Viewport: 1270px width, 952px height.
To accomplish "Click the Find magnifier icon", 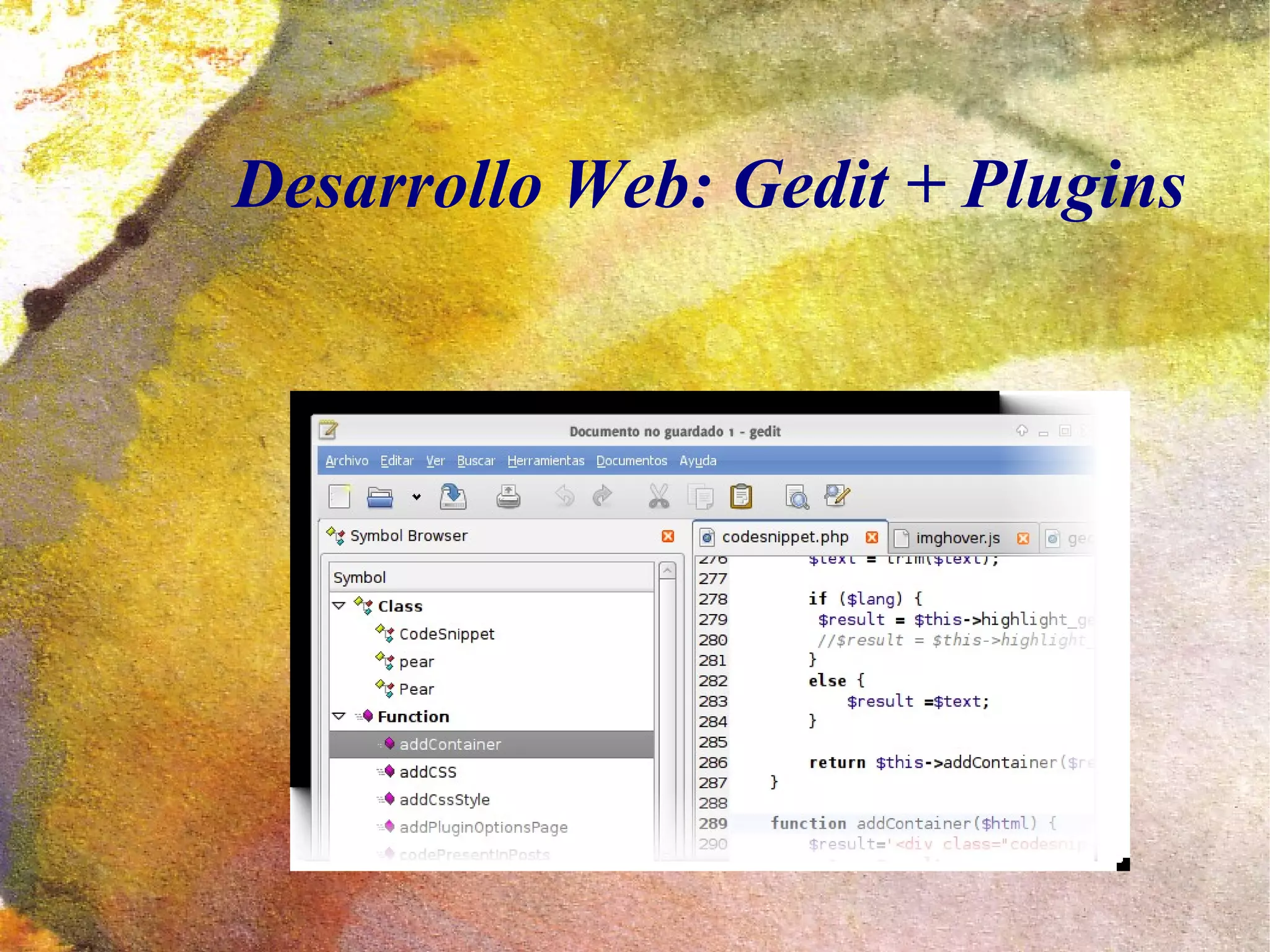I will click(797, 497).
